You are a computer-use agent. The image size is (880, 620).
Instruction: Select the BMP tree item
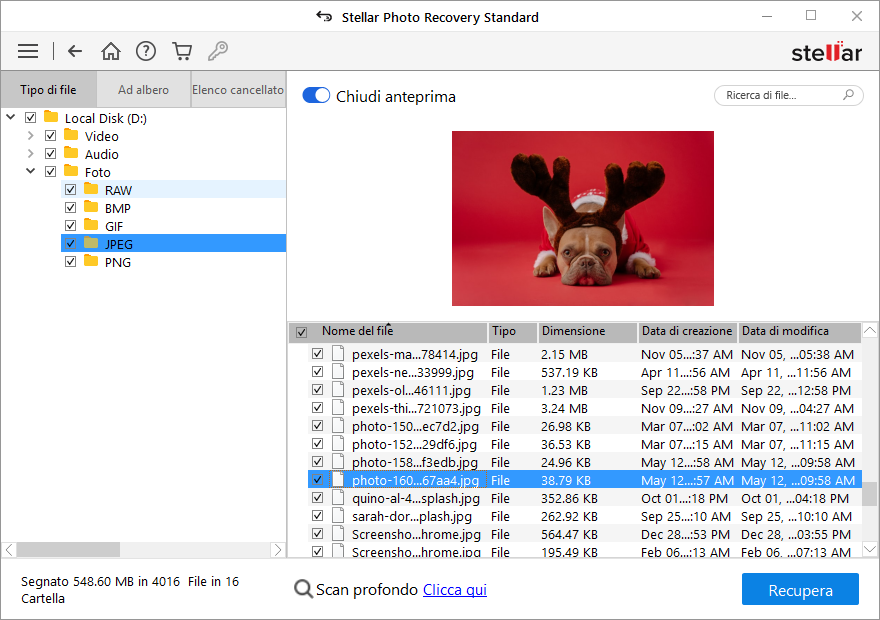click(173, 208)
